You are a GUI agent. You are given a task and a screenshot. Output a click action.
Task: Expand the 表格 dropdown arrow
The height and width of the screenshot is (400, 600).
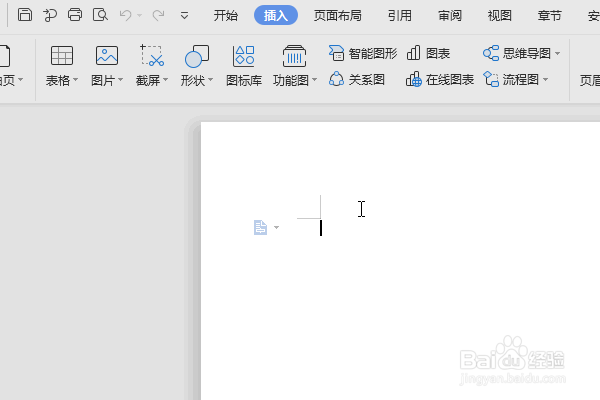[x=75, y=80]
